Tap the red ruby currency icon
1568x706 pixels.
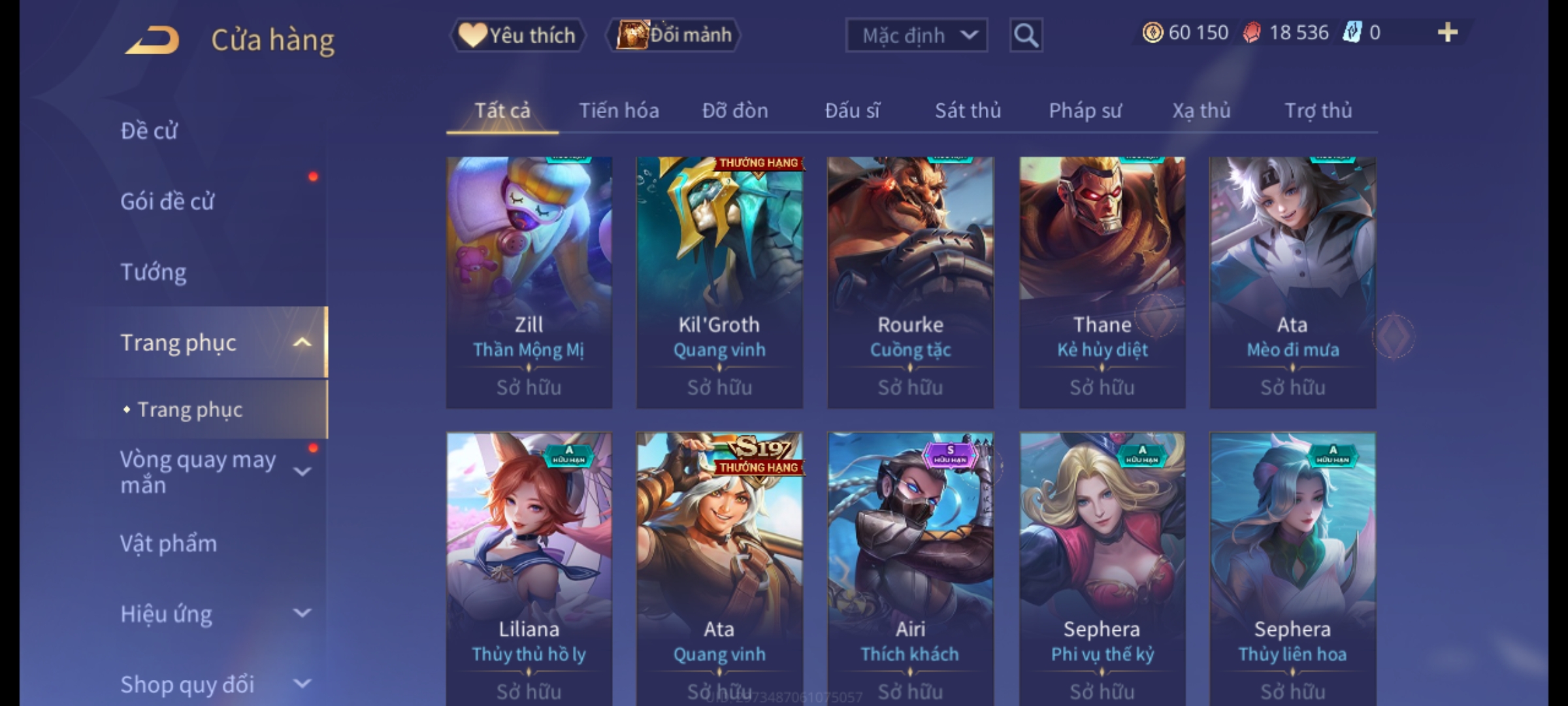[x=1252, y=33]
